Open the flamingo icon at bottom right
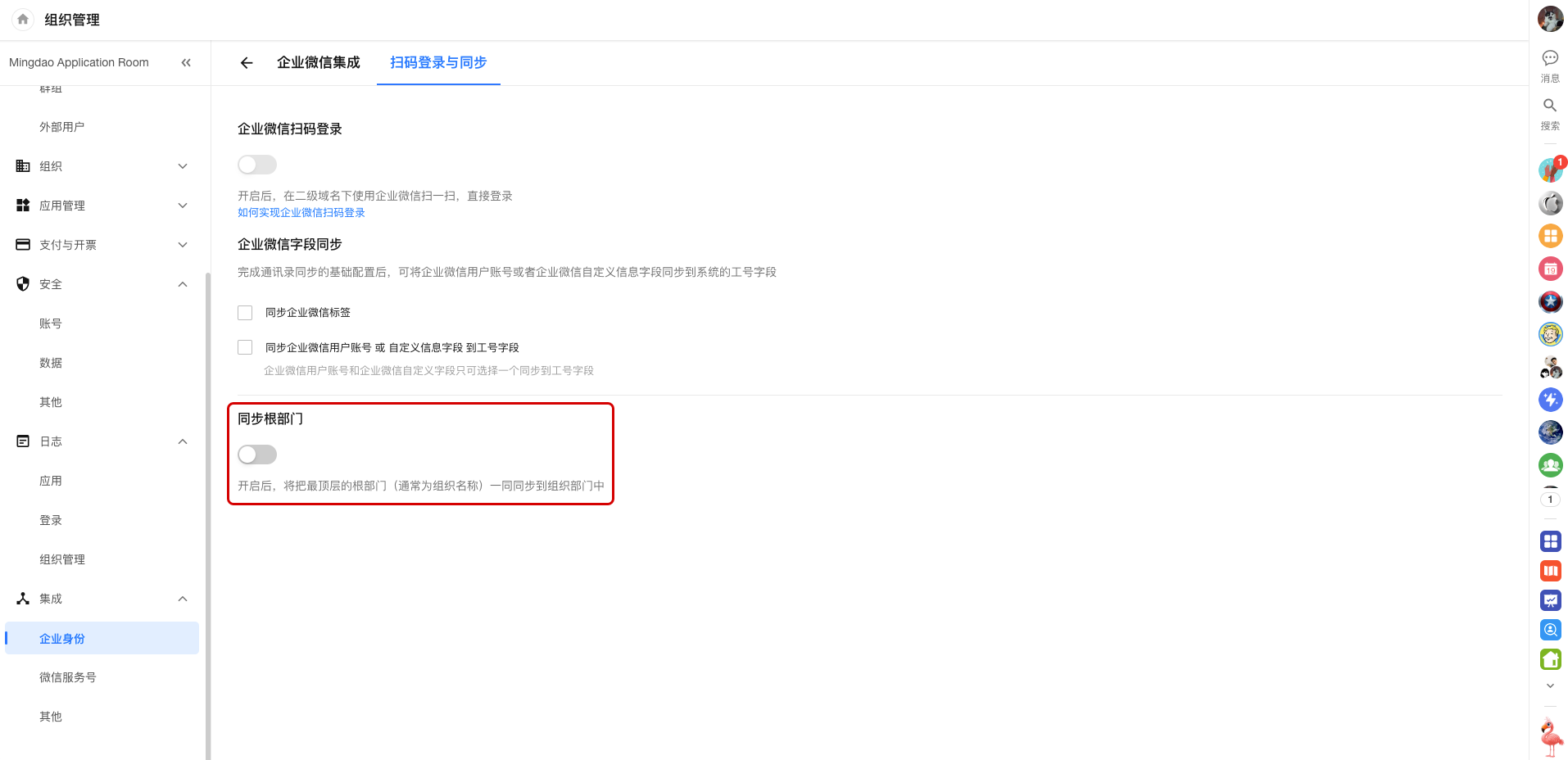 1550,737
